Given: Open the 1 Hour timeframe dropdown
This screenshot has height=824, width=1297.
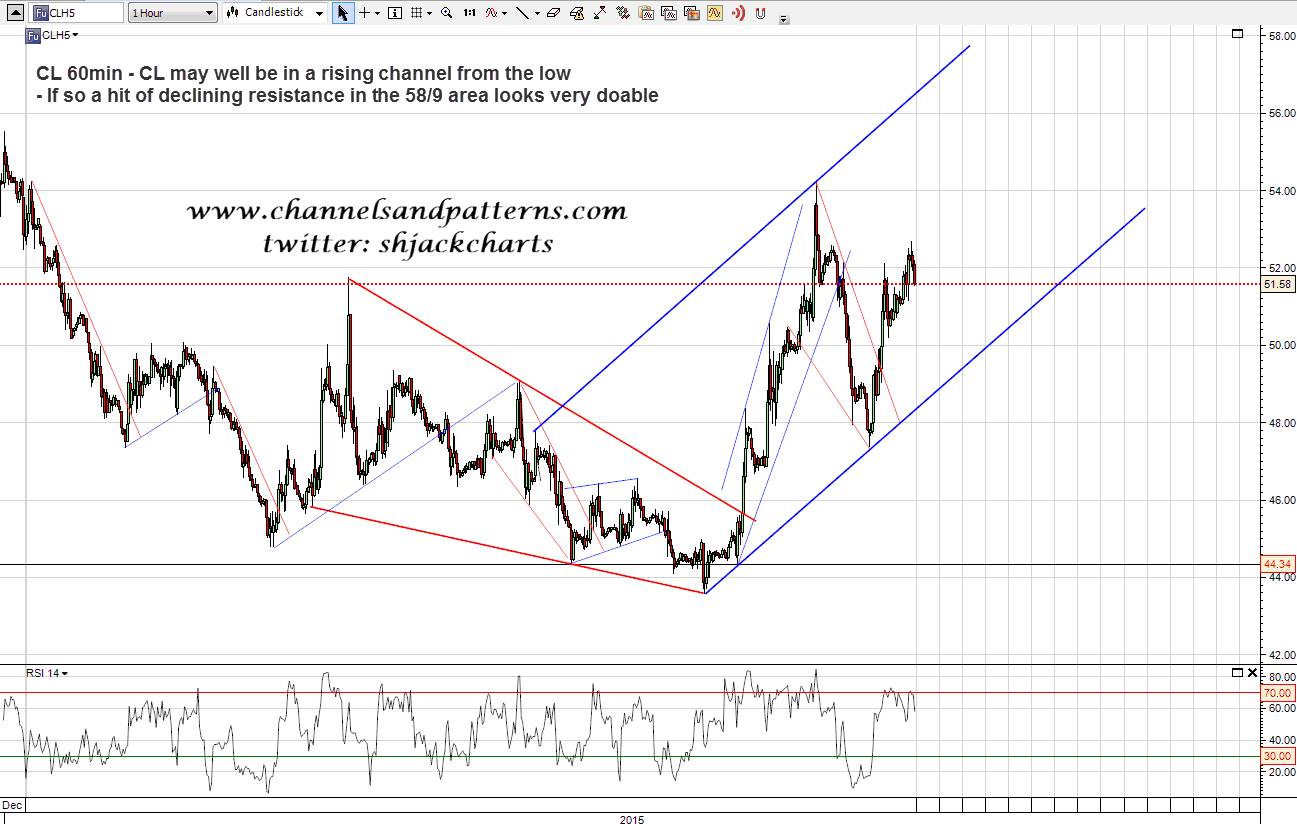Looking at the screenshot, I should (x=173, y=13).
